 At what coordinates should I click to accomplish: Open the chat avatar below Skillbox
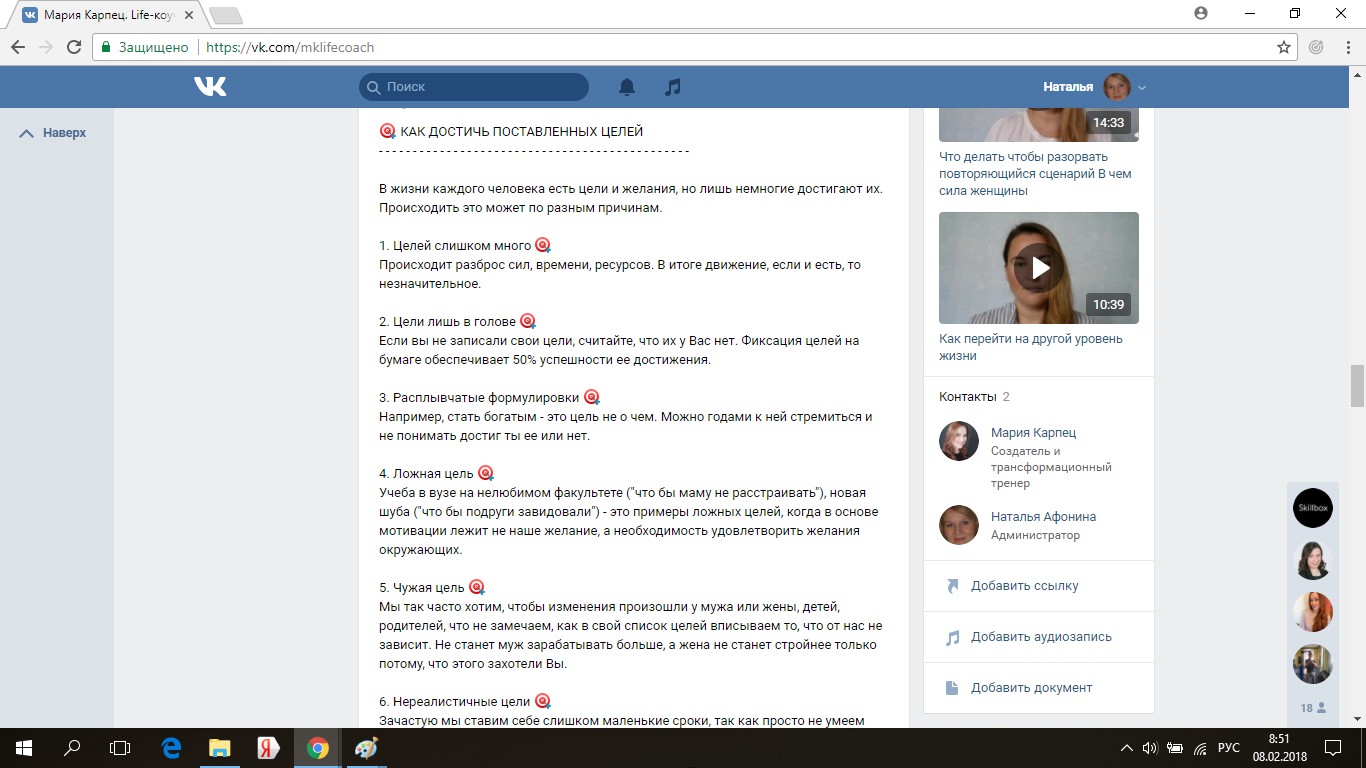pos(1313,560)
